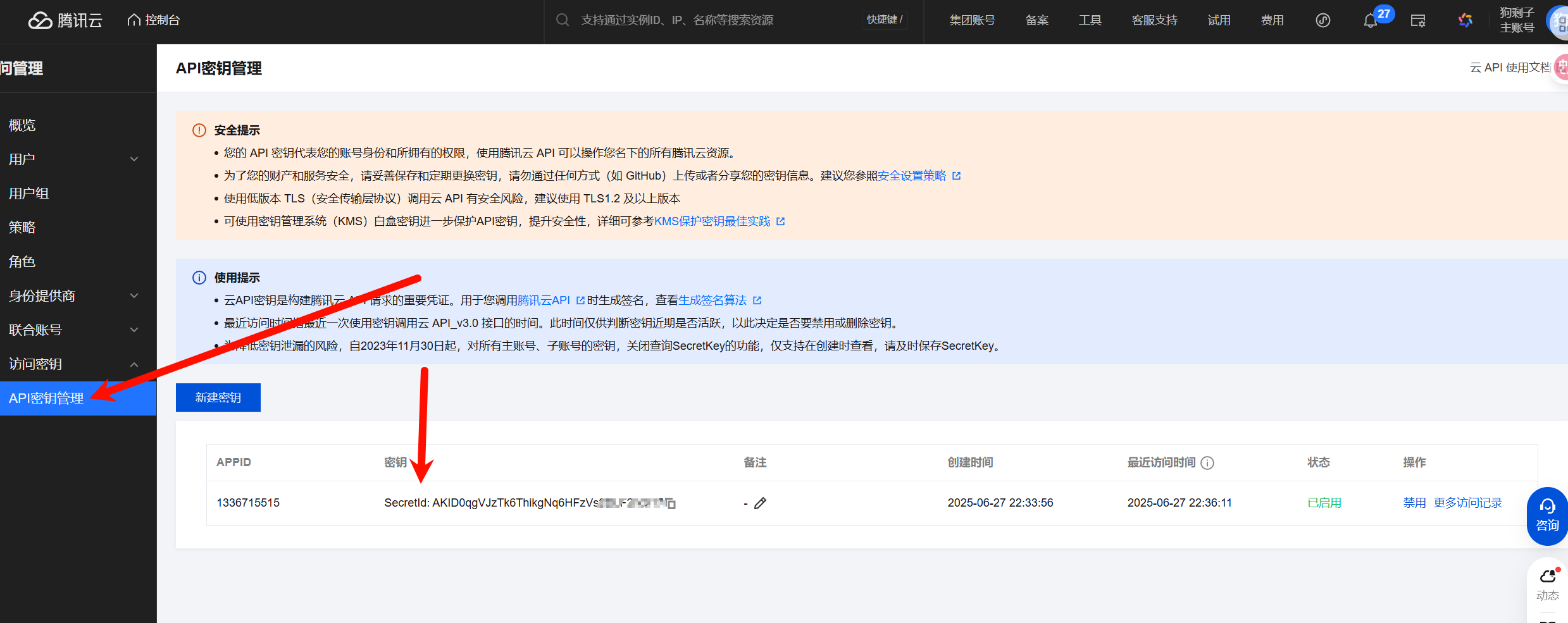
Task: Click the 安全提示 warning icon
Action: 199,130
